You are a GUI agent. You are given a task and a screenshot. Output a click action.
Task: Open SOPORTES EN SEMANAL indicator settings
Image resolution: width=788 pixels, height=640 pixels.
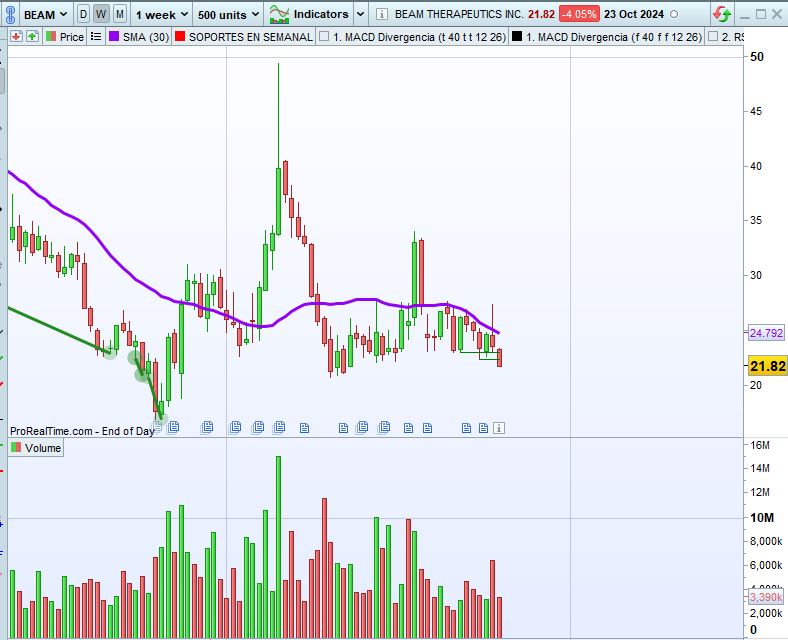(x=250, y=37)
